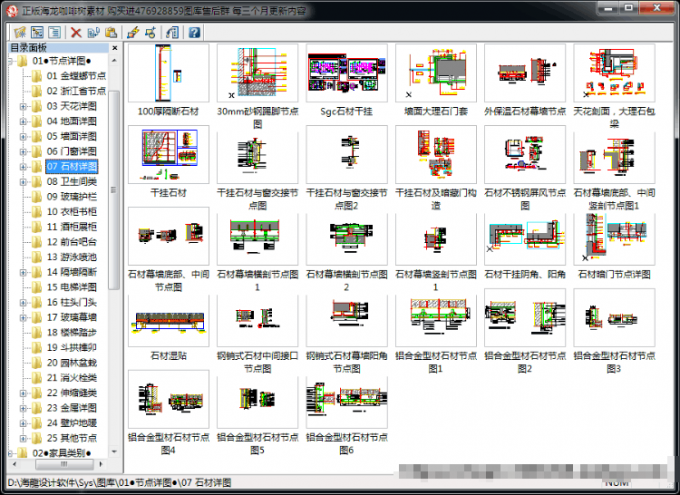Expand the 02●家具类别● root node
Viewport: 680px width, 495px height.
coord(10,453)
